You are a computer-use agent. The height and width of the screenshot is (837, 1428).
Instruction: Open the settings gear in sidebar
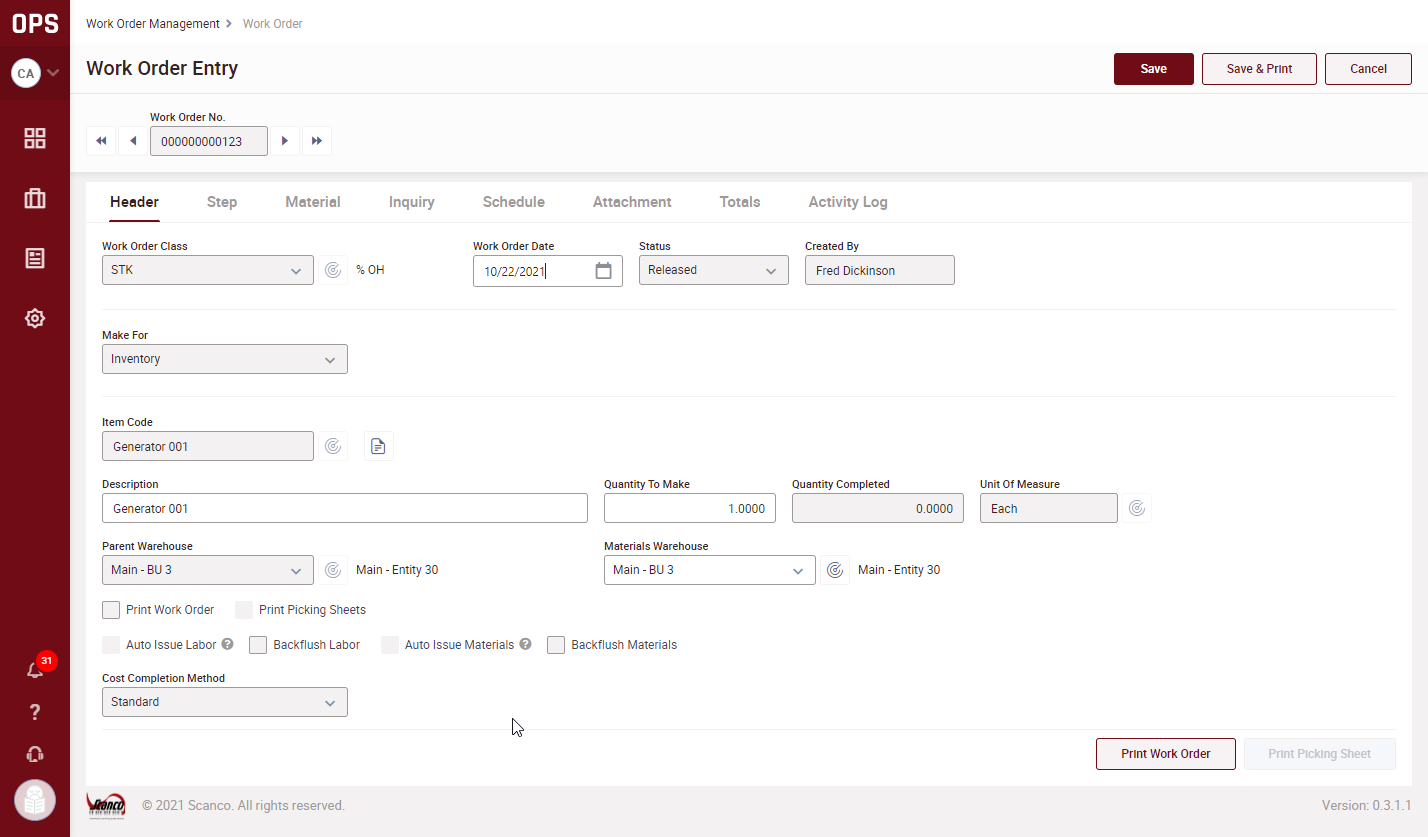click(x=35, y=319)
